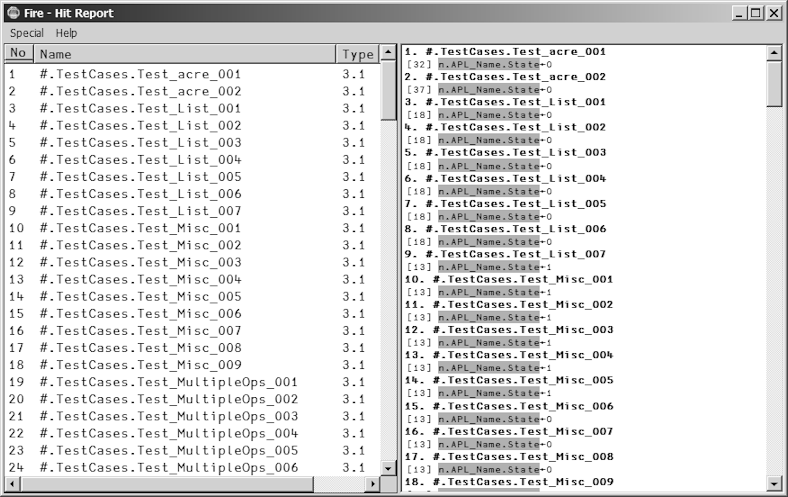Open the Help menu

tap(66, 33)
